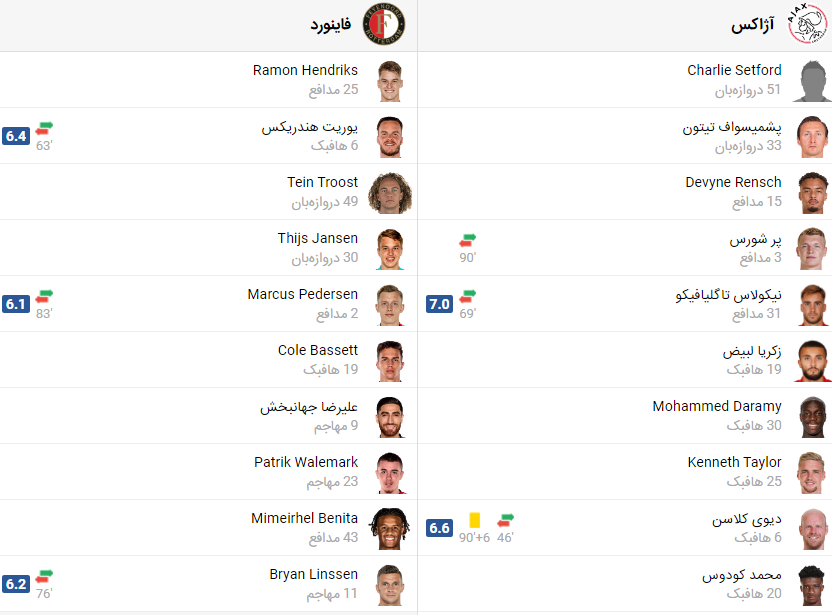Click the Feyenoord club crest logo
Screen dimensions: 832x615
384,24
